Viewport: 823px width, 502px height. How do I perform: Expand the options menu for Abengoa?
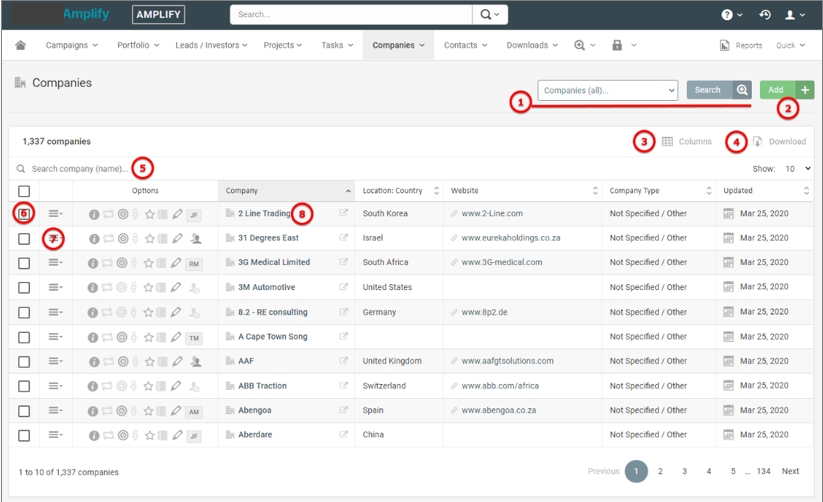[55, 410]
